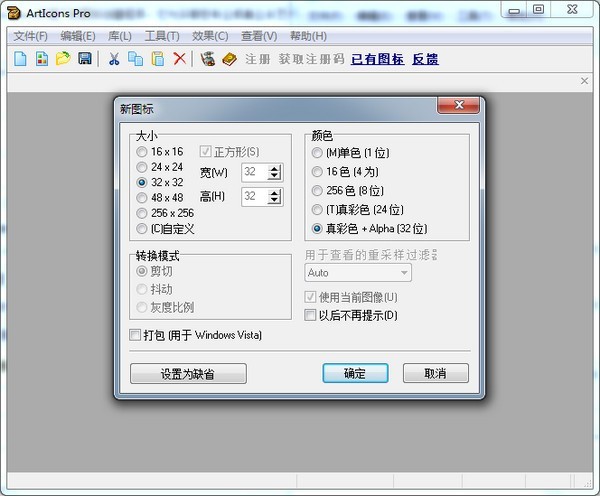Enable 打包 (用于 Windows Vista) checkbox
The width and height of the screenshot is (600, 496).
tap(196, 335)
